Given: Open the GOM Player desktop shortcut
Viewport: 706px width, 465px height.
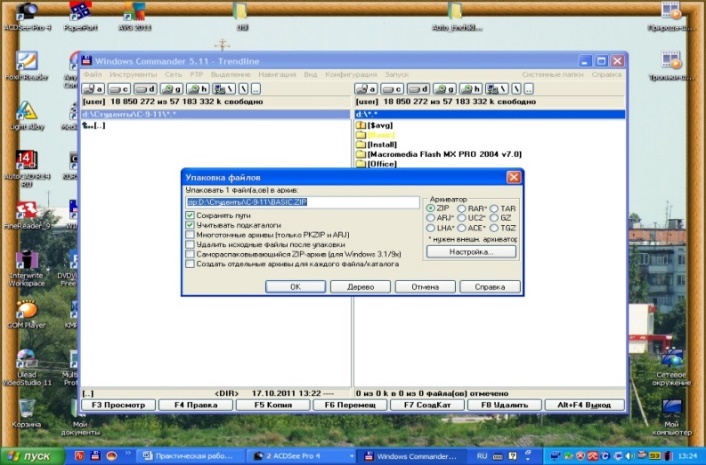Looking at the screenshot, I should click(27, 314).
